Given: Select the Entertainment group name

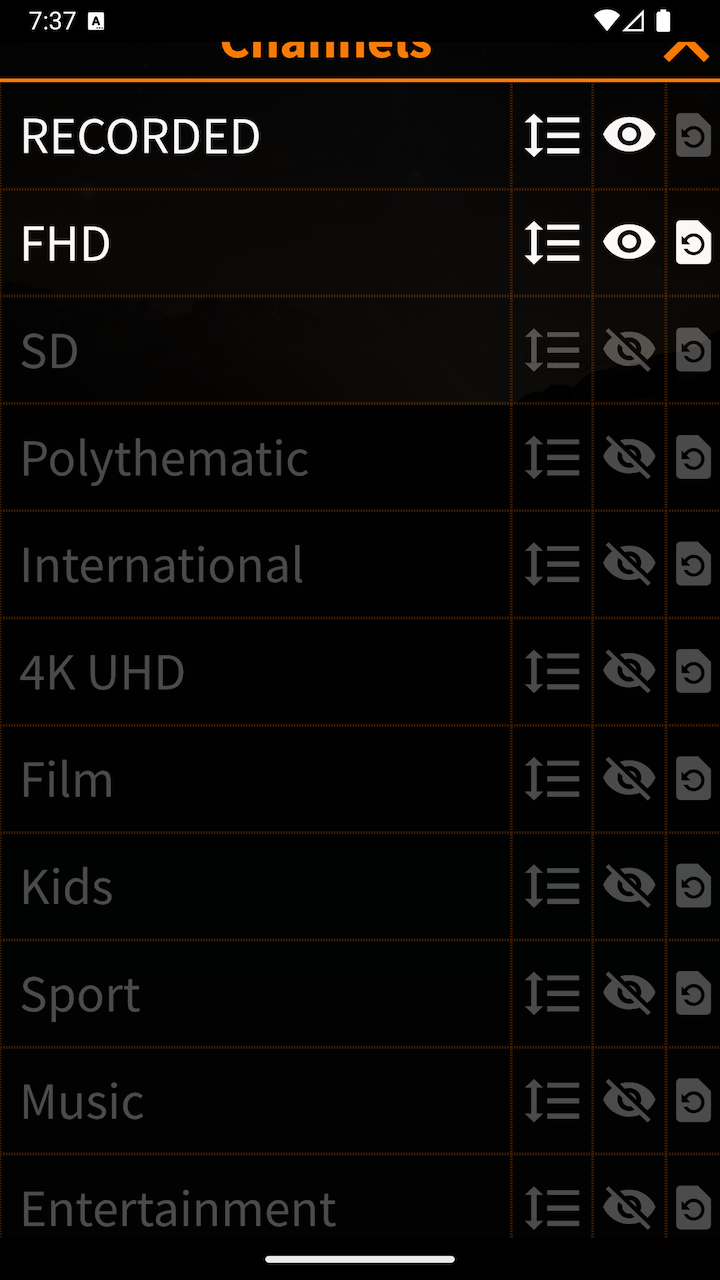Looking at the screenshot, I should click(178, 1208).
